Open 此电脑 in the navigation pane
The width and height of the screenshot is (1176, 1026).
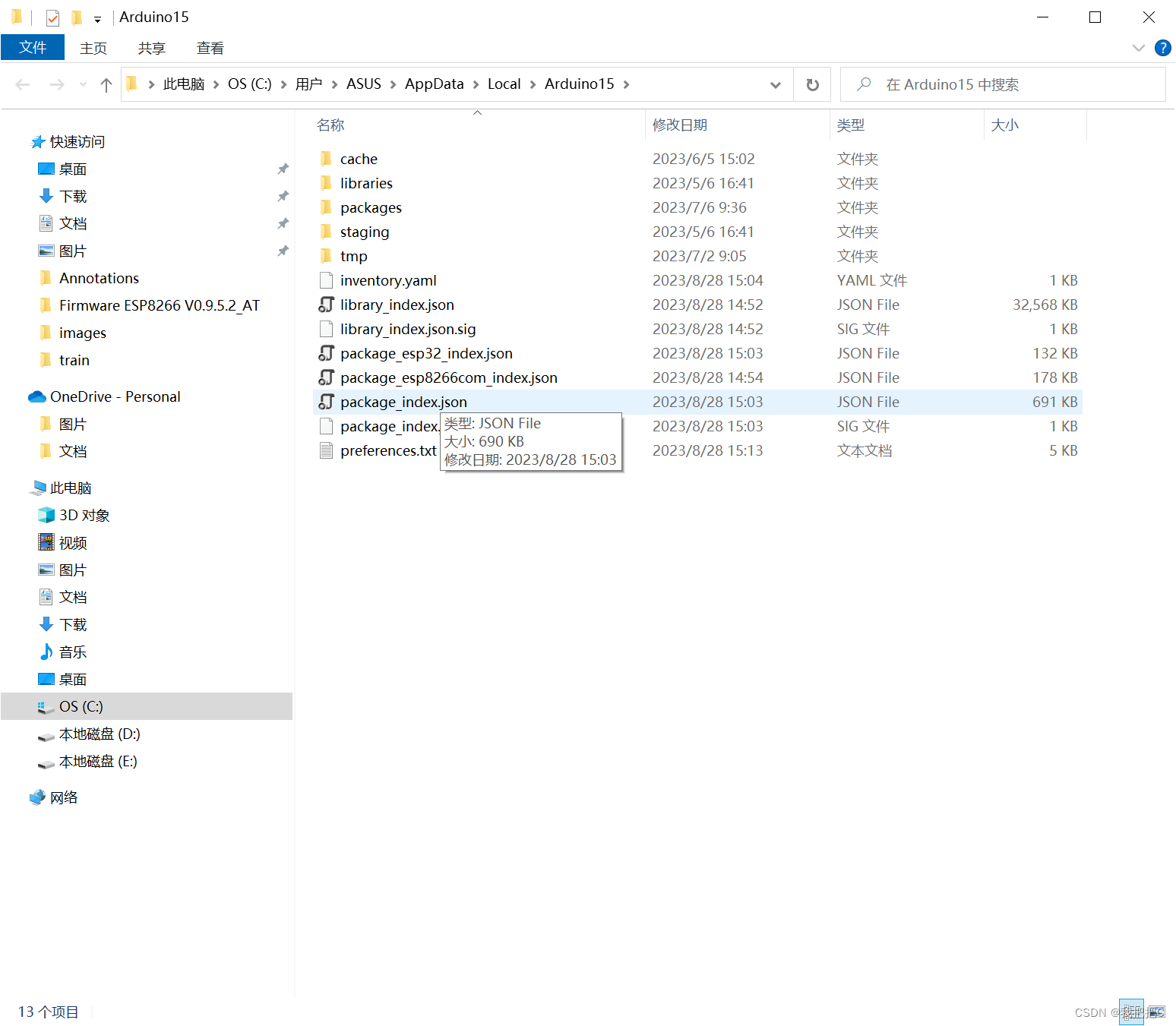[71, 488]
